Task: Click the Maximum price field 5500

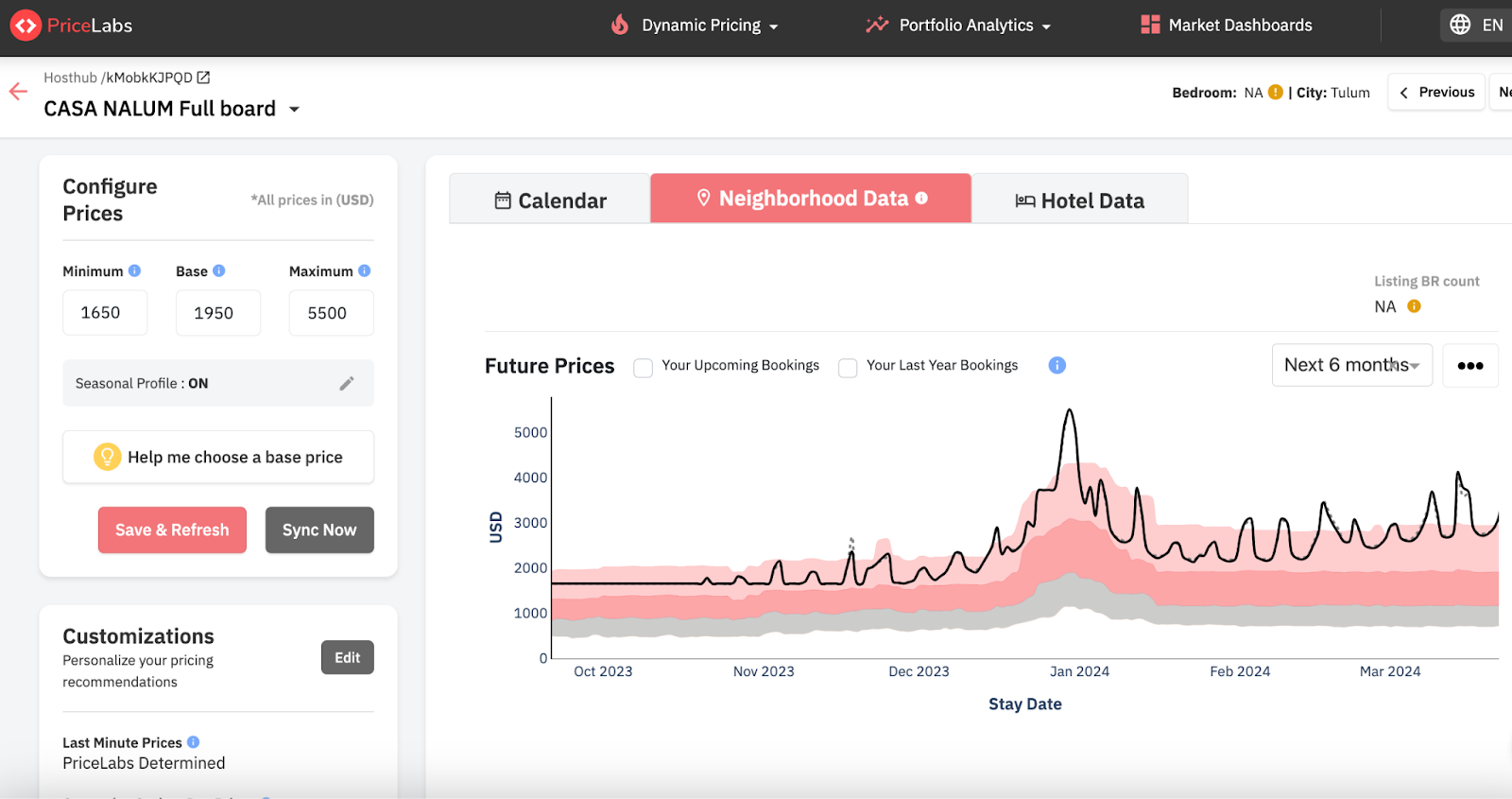Action: 332,313
